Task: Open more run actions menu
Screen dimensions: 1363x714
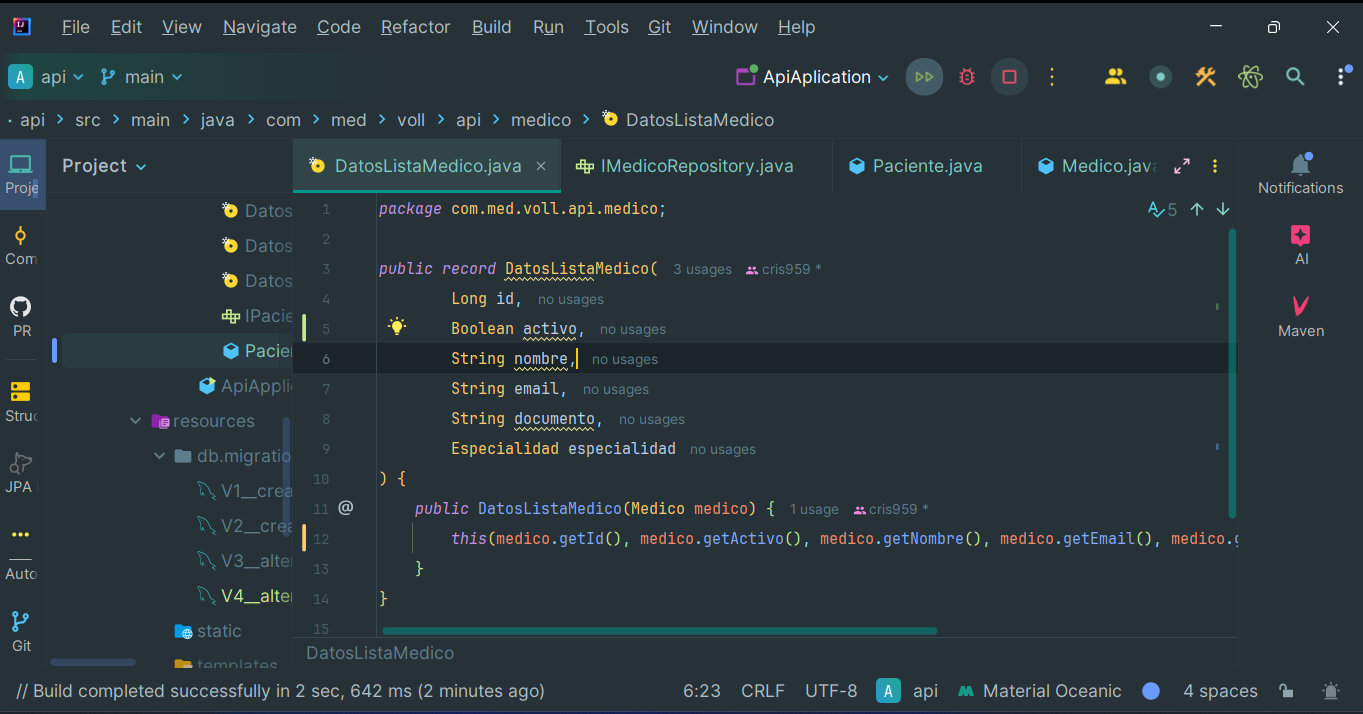Action: pyautogui.click(x=1052, y=77)
